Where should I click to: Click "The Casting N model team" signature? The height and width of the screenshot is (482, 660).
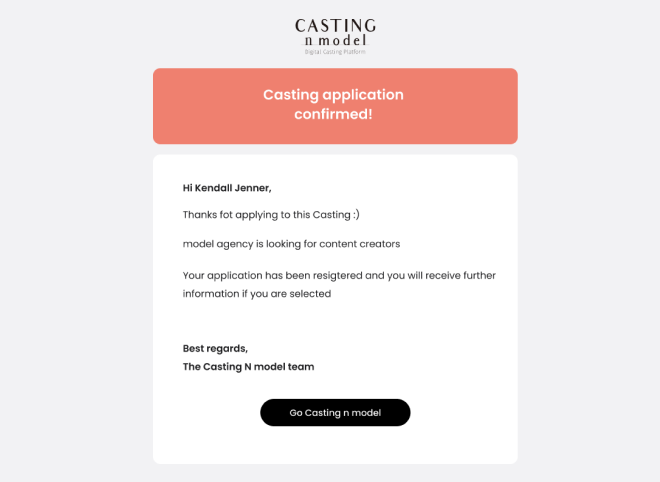pyautogui.click(x=248, y=367)
